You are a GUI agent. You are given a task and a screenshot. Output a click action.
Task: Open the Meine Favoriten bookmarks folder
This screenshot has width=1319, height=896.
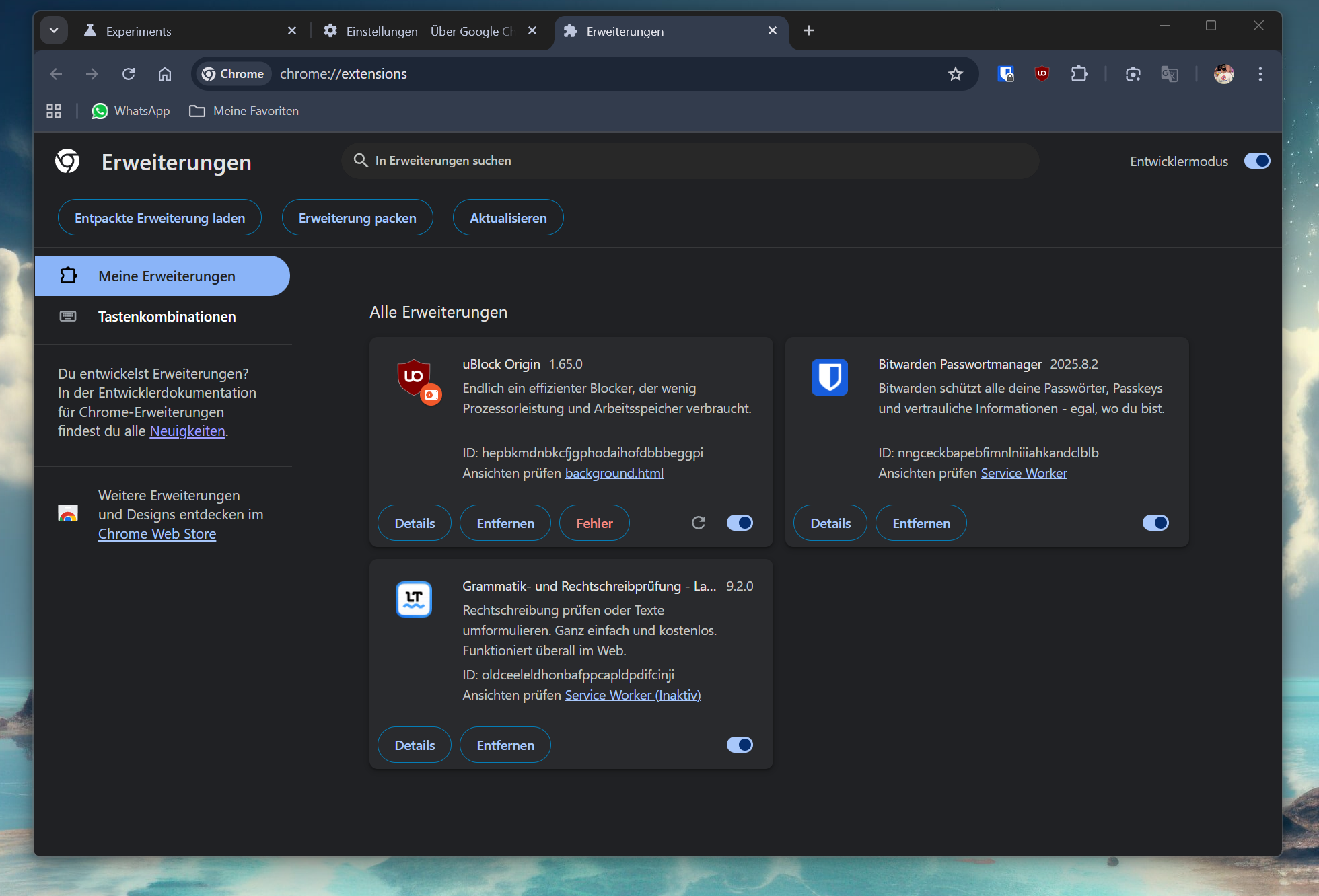(244, 111)
